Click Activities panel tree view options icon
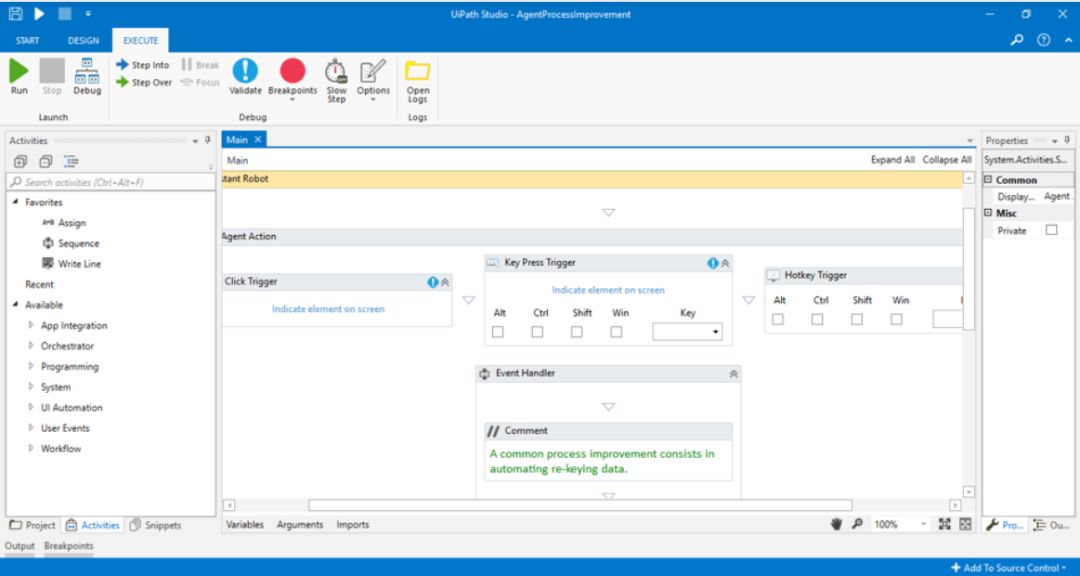The width and height of the screenshot is (1080, 576). [71, 162]
